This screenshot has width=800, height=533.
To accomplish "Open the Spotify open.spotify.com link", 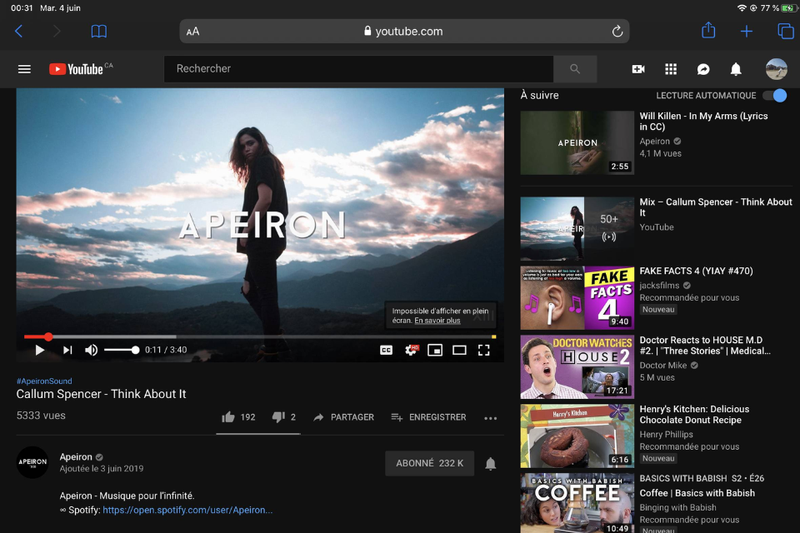I will click(x=188, y=510).
